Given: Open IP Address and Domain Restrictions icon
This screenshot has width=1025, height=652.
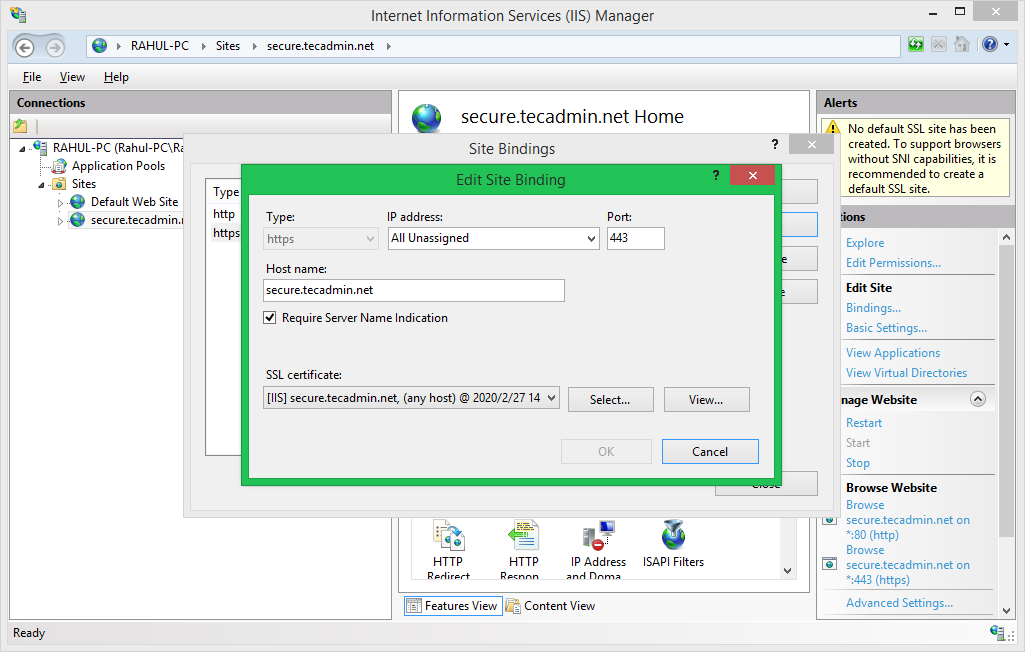Looking at the screenshot, I should (x=598, y=536).
